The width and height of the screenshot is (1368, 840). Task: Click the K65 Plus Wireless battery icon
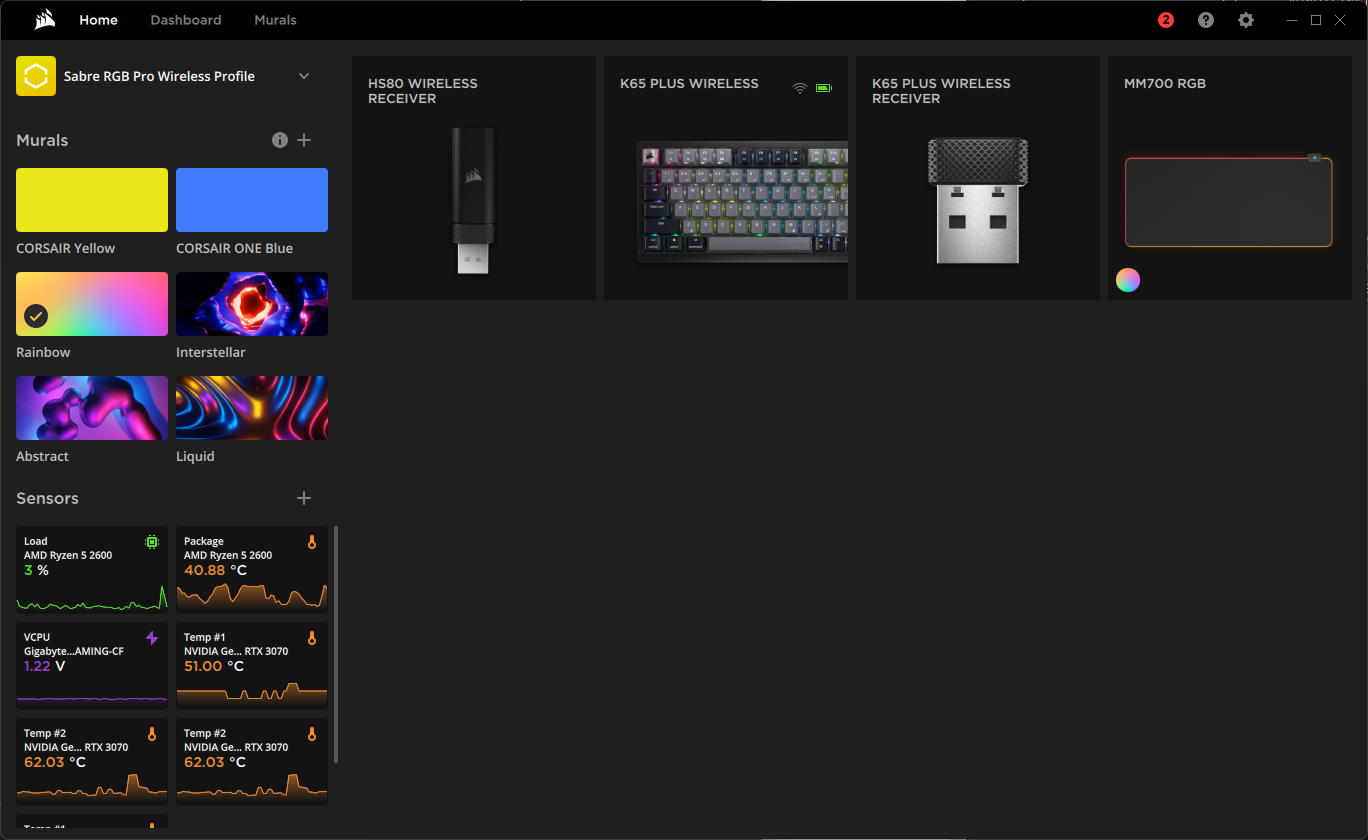823,88
